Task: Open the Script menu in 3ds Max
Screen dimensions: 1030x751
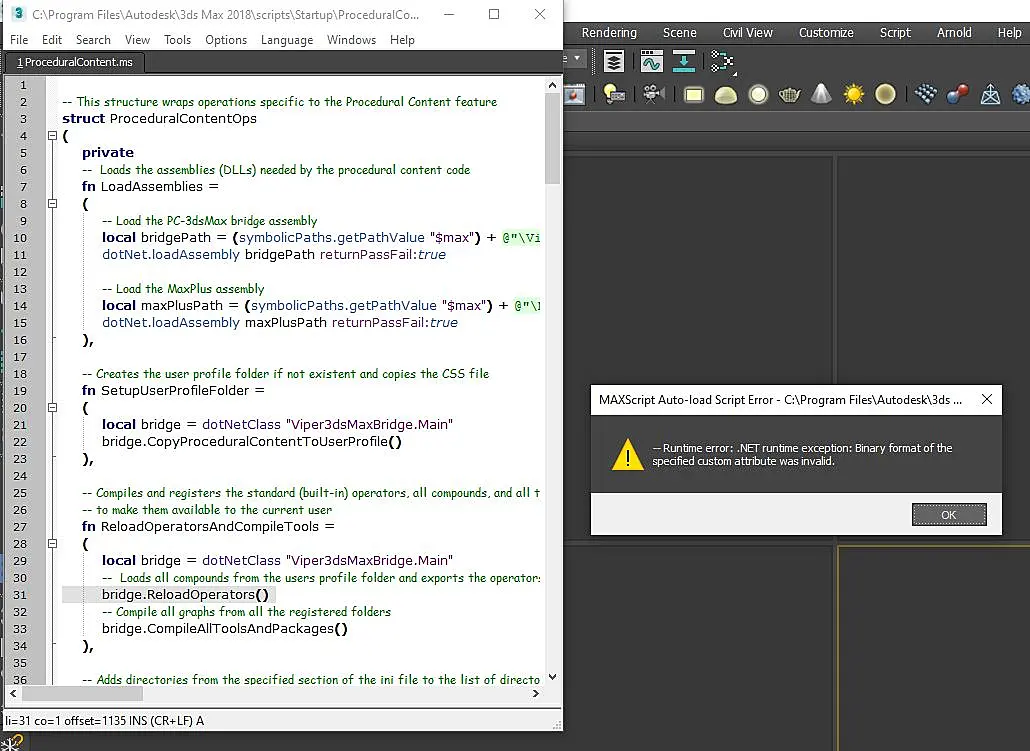Action: point(895,32)
